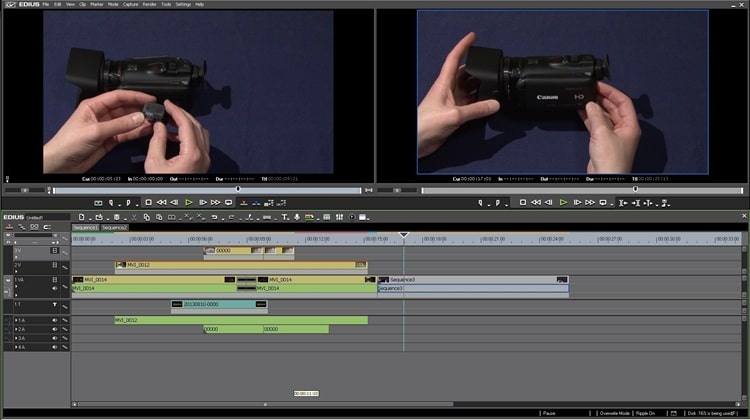The height and width of the screenshot is (420, 750).
Task: Open the audio mixer icon
Action: [339, 217]
